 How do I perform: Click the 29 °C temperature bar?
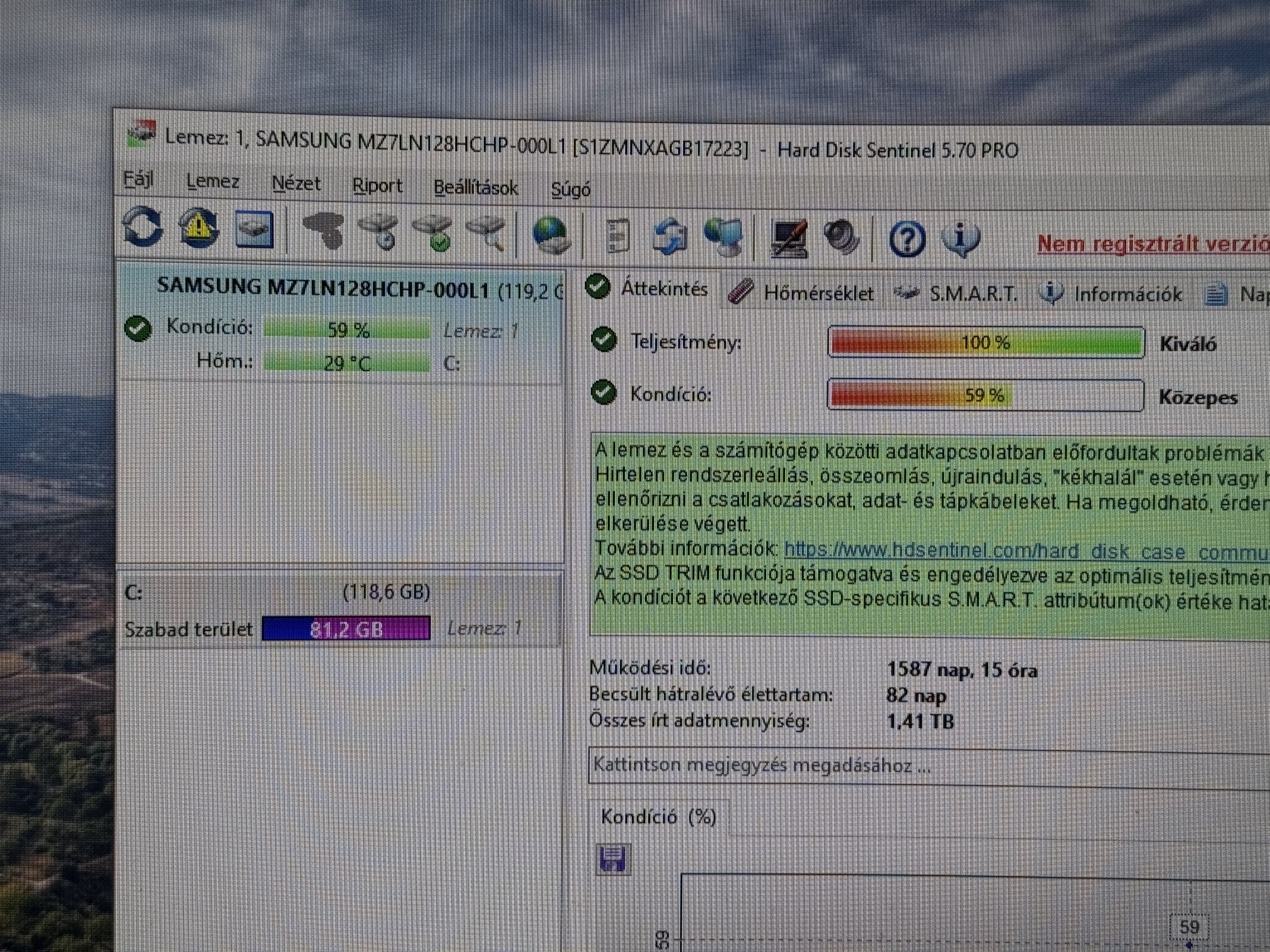(347, 362)
